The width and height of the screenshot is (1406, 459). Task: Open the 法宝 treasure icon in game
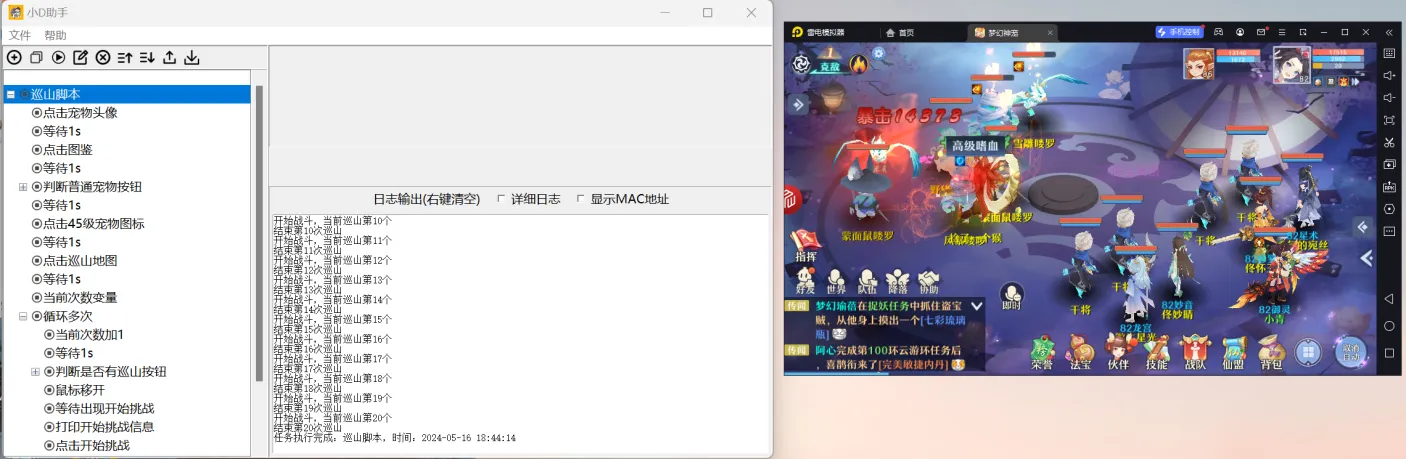coord(1080,354)
